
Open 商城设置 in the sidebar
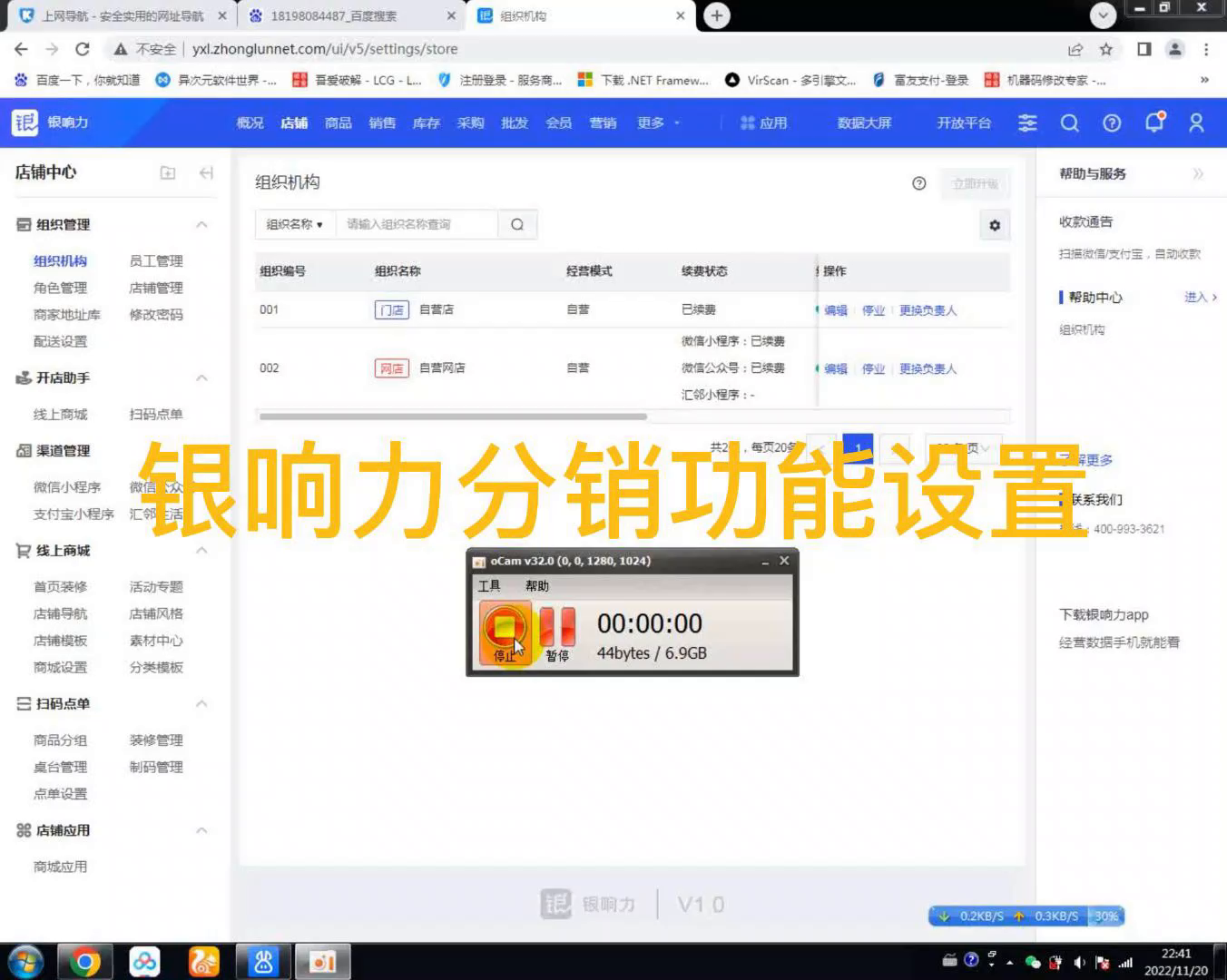click(x=61, y=667)
